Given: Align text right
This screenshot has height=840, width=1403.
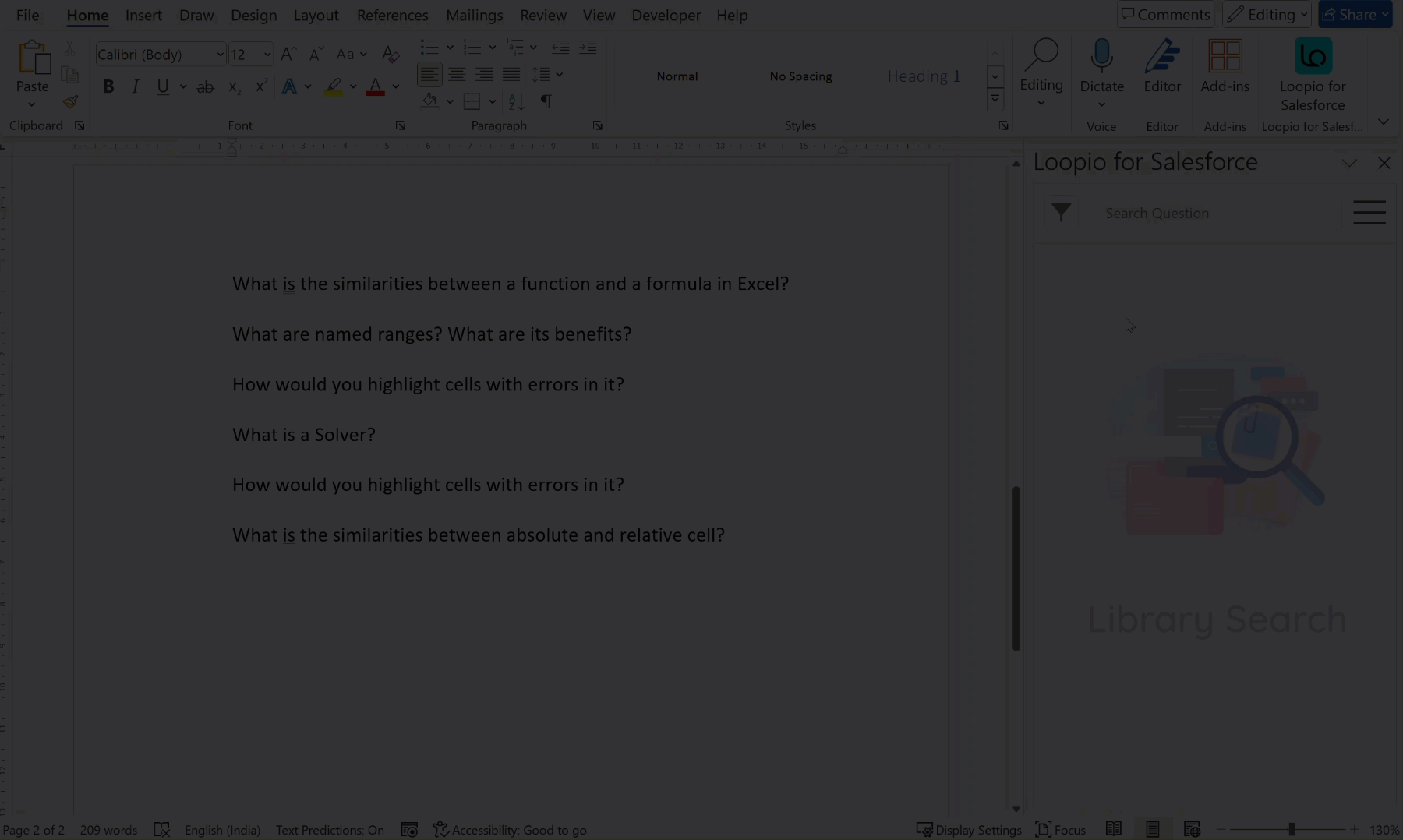Looking at the screenshot, I should pyautogui.click(x=484, y=75).
